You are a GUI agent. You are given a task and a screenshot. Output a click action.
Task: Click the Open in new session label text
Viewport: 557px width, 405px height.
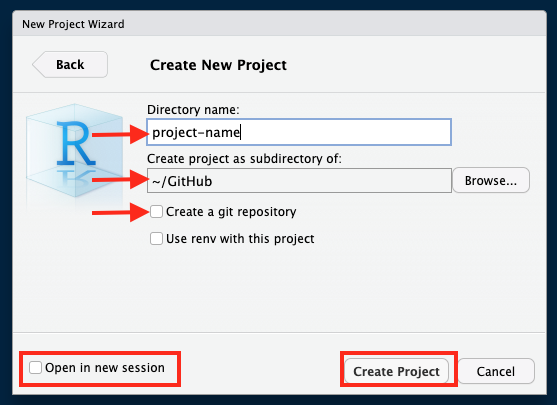click(x=105, y=367)
